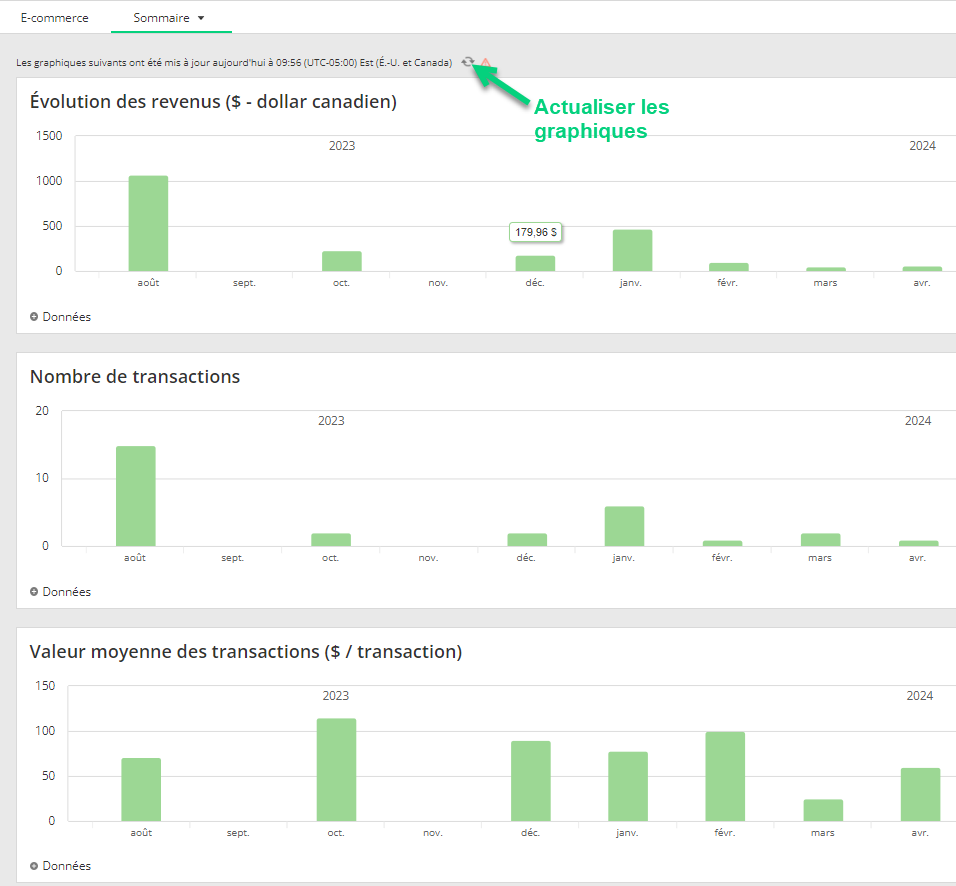Open the E-commerce tab
This screenshot has width=956, height=886.
(55, 18)
